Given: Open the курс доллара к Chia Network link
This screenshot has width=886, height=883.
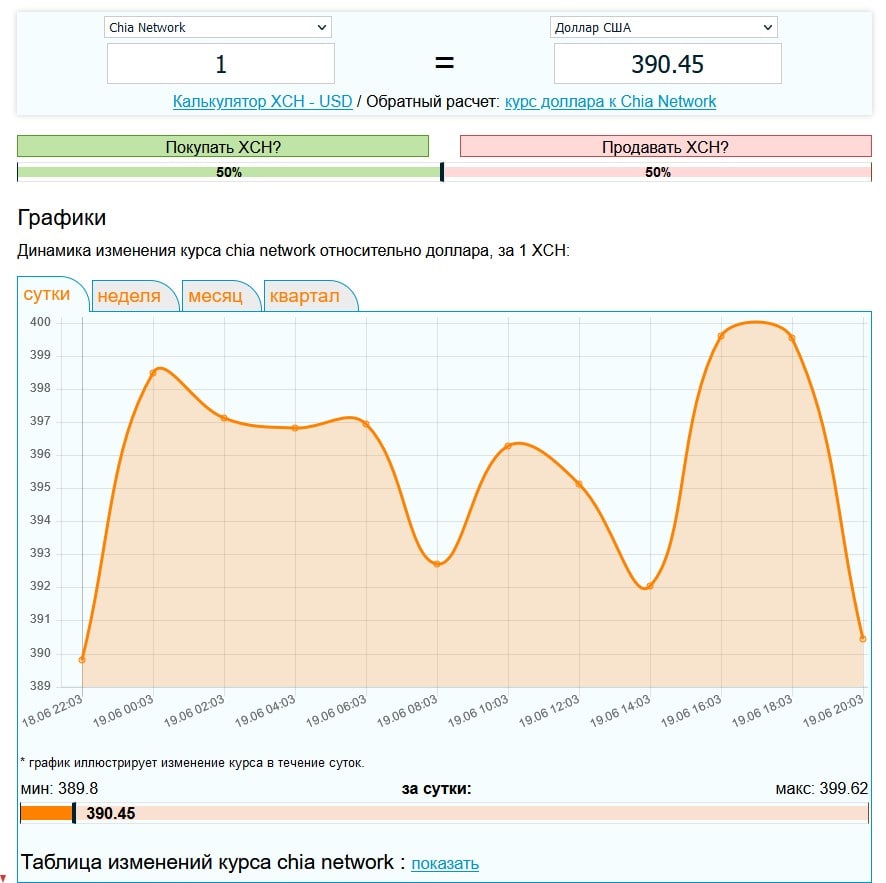Looking at the screenshot, I should [x=610, y=102].
